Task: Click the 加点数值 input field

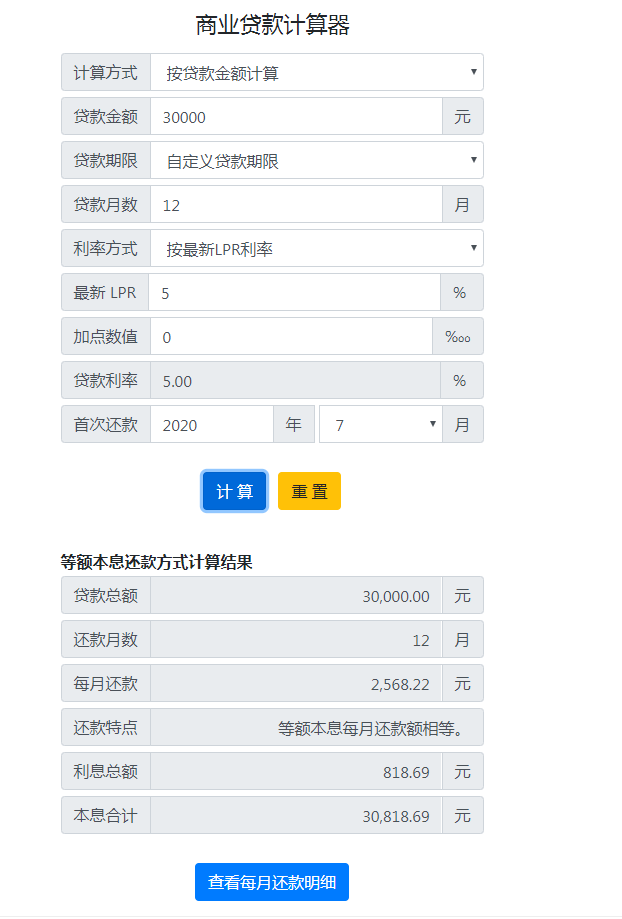Action: point(291,337)
